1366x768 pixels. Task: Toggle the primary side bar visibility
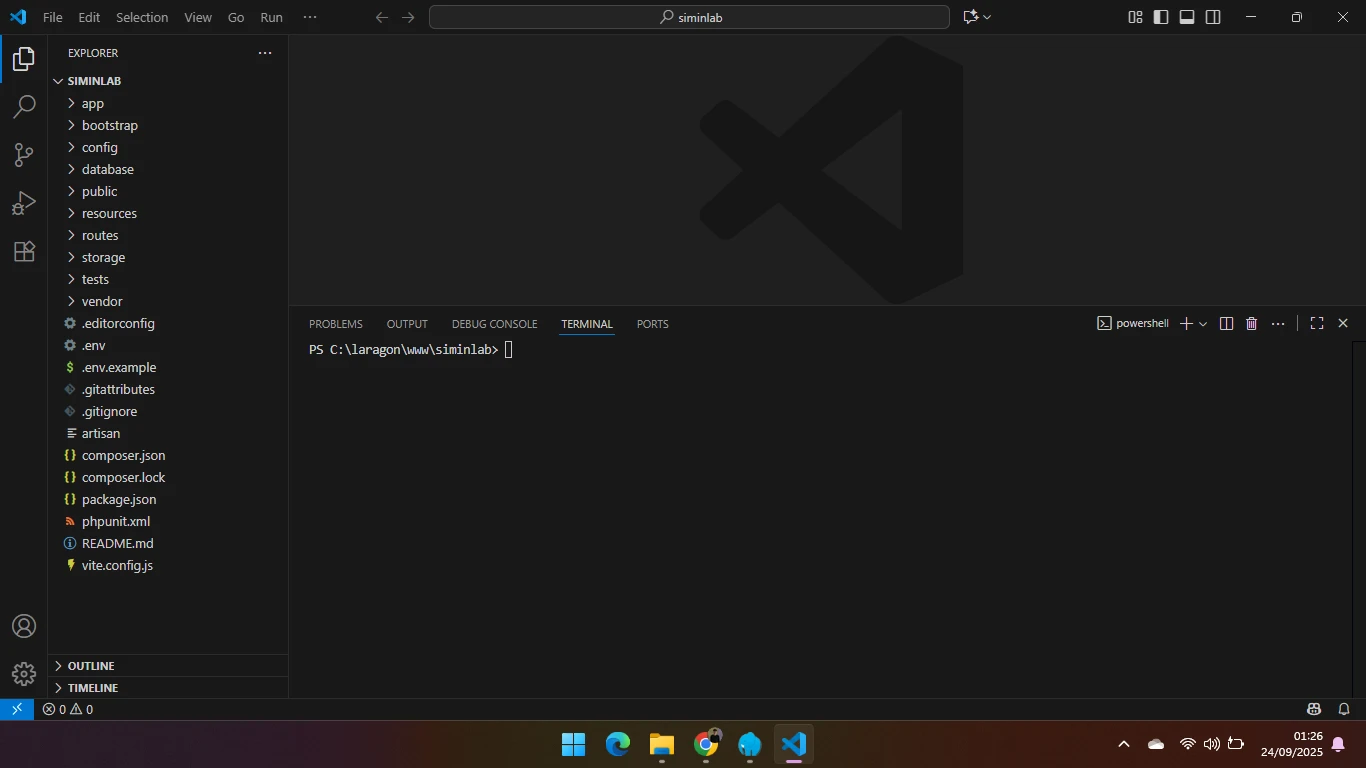[x=1161, y=17]
